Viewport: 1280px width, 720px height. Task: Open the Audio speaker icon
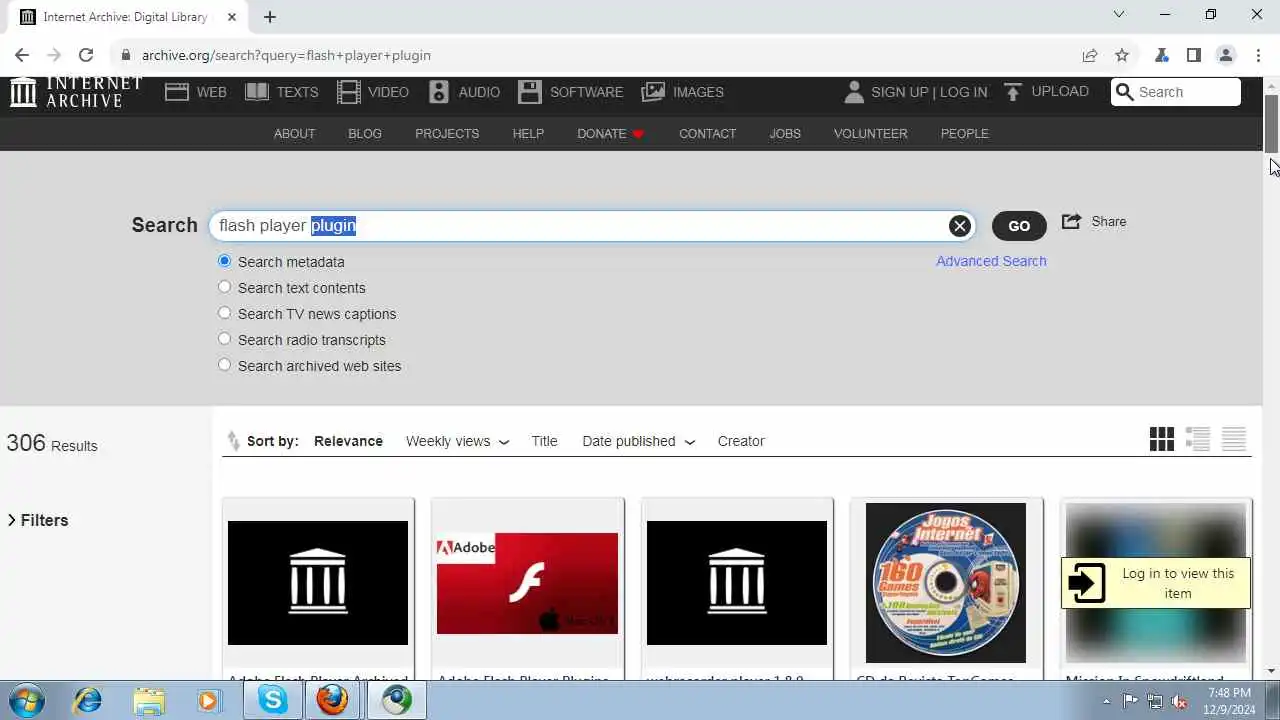tap(439, 92)
